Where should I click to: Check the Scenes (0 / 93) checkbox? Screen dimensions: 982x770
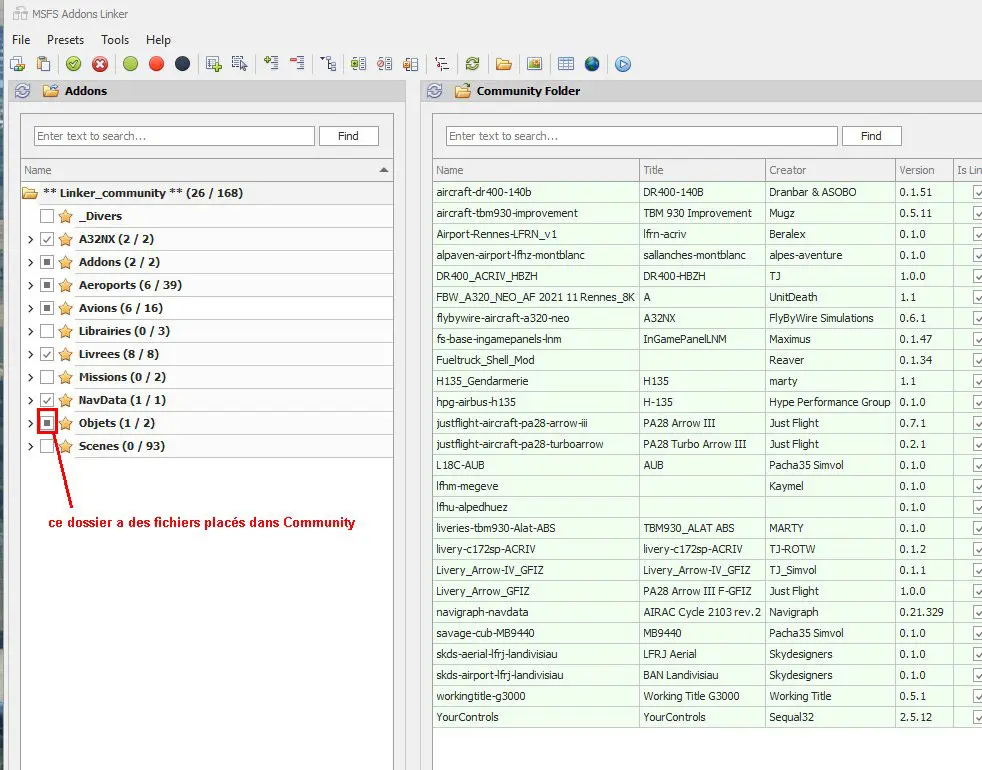pyautogui.click(x=46, y=446)
